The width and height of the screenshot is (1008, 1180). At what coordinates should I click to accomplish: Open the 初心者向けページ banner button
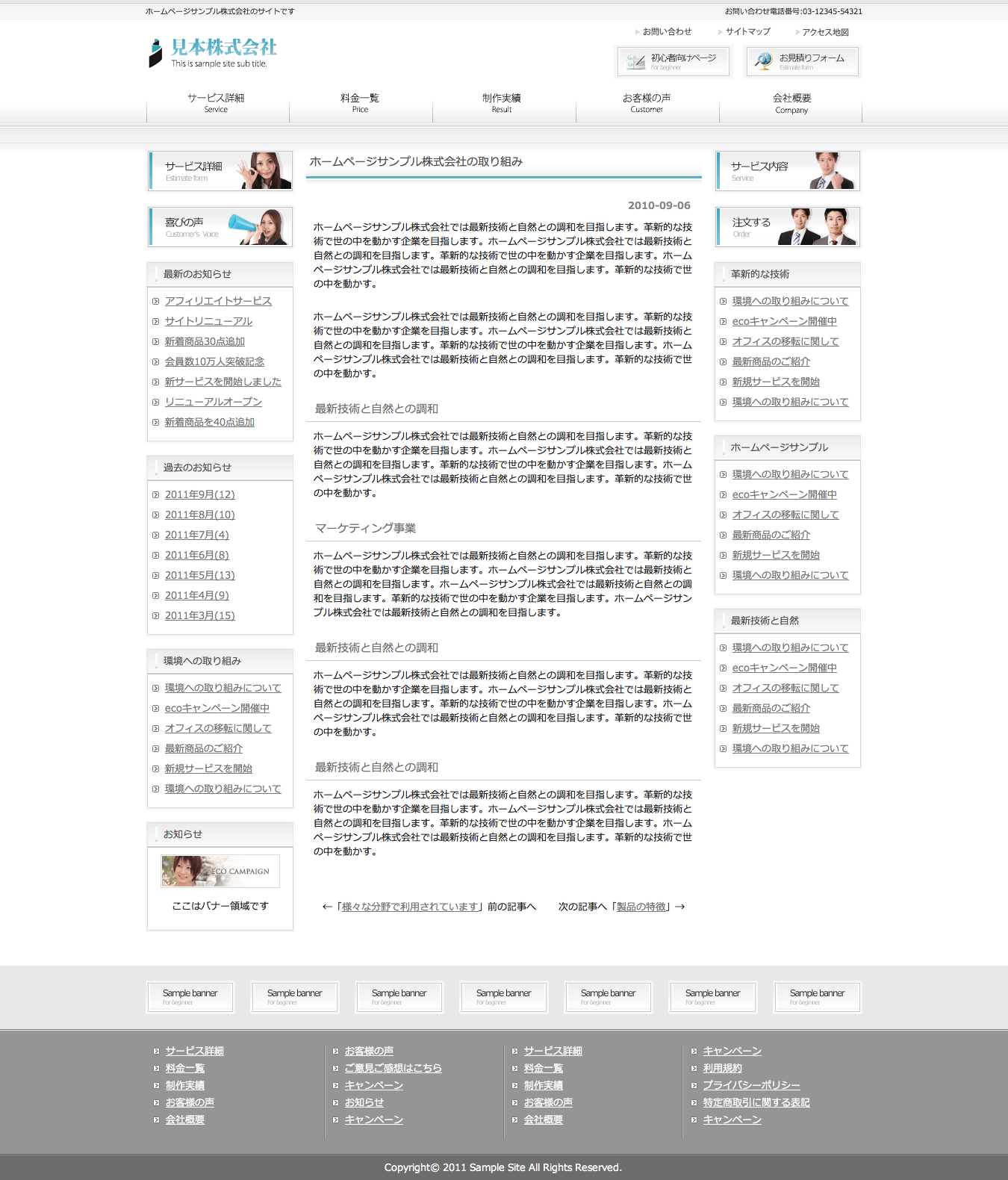[x=673, y=61]
